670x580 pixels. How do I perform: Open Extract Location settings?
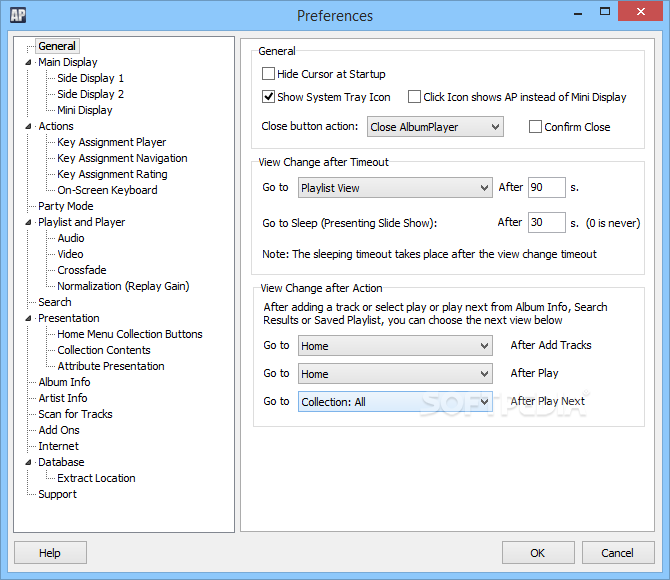coord(96,478)
